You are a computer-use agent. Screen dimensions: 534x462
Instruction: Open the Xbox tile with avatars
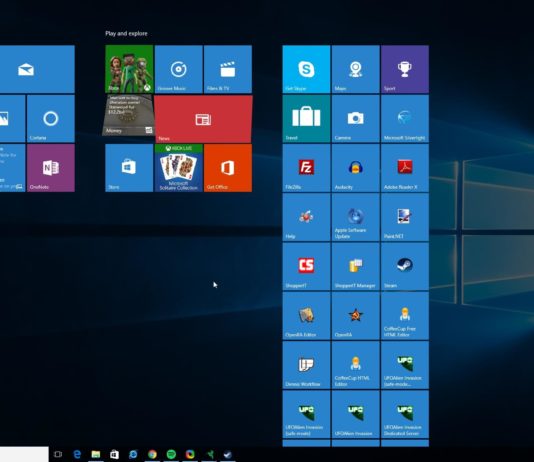tap(129, 69)
